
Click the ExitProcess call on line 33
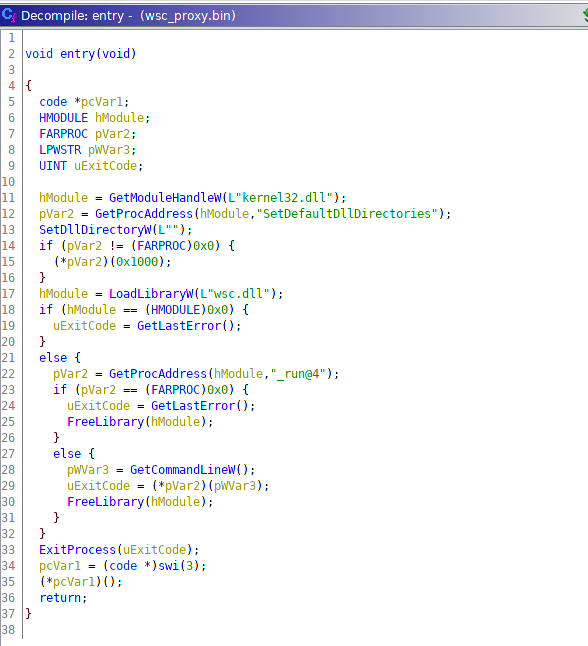click(x=77, y=550)
